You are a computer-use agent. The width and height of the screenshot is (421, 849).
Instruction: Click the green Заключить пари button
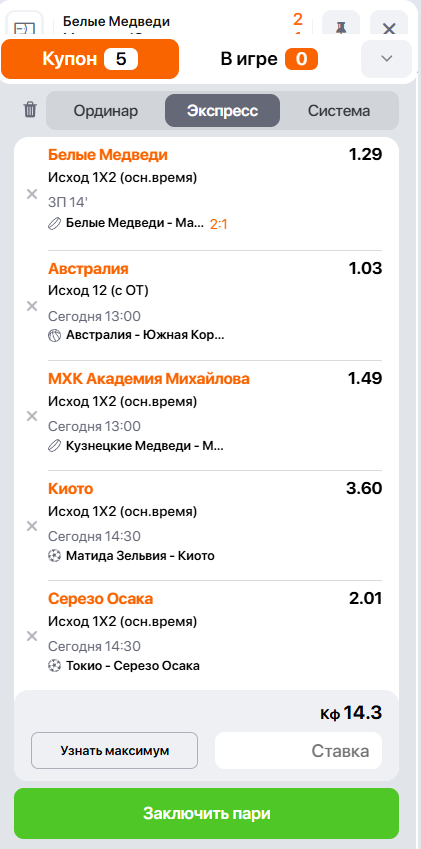tap(206, 813)
